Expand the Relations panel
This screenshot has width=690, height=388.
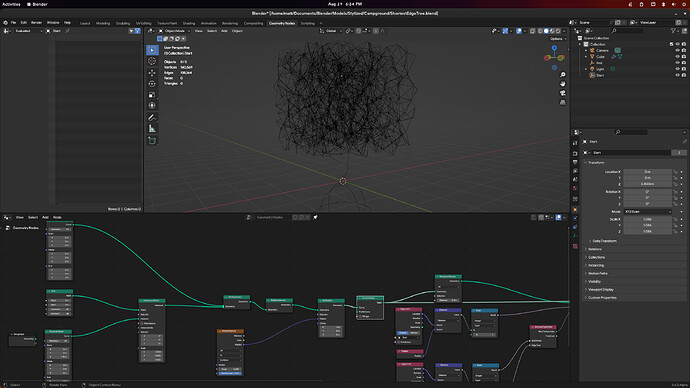[x=595, y=249]
